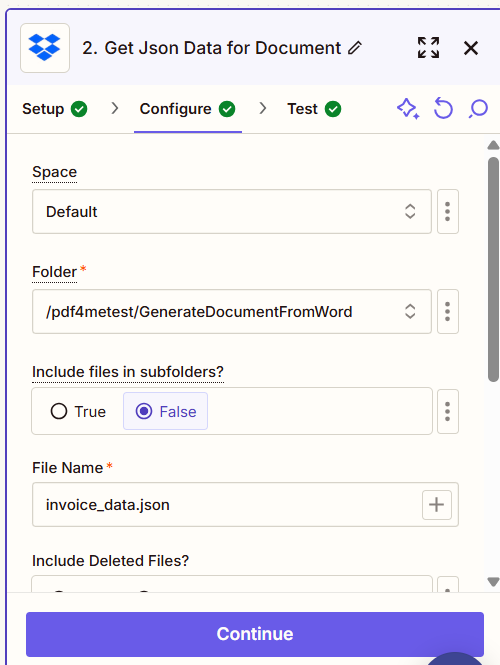Switch to the Test tab
Viewport: 500px width, 665px height.
click(x=314, y=109)
